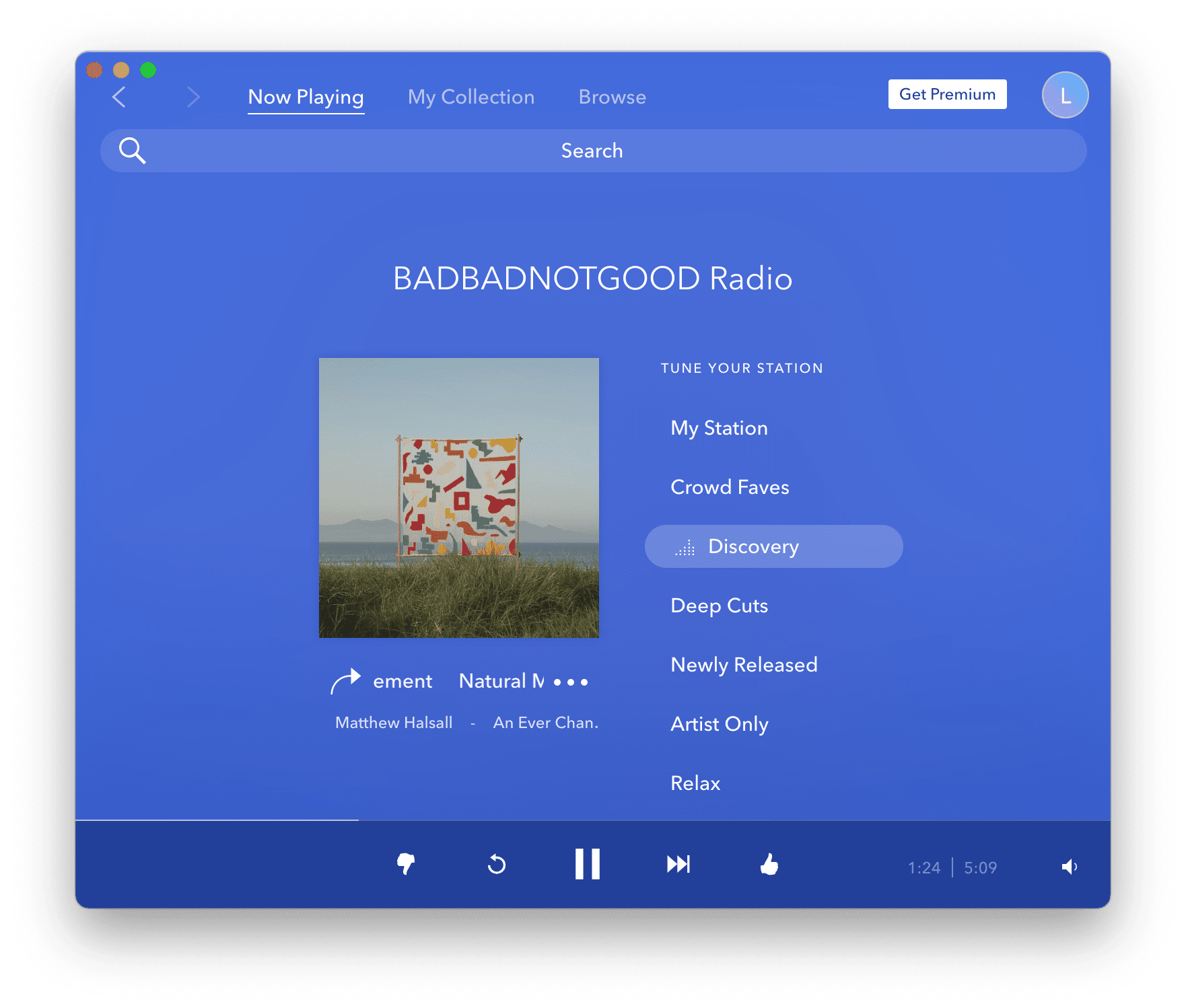This screenshot has width=1186, height=1008.
Task: Thumb down the current song
Action: [406, 865]
